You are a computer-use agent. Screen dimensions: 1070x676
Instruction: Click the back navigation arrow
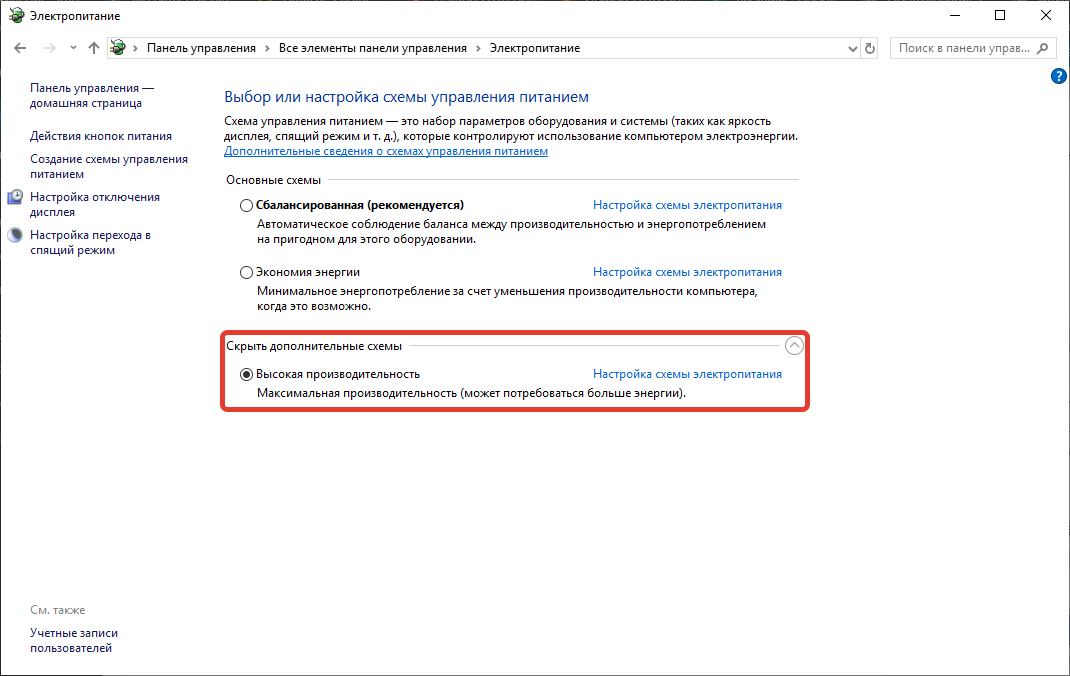click(20, 48)
